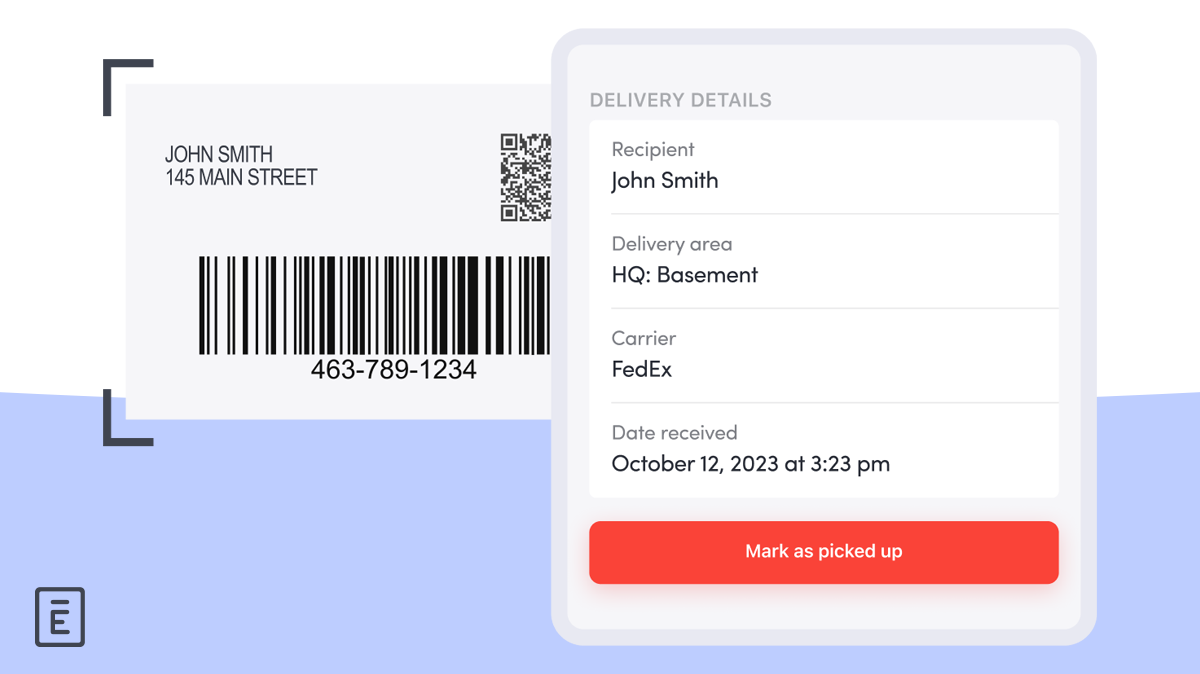The width and height of the screenshot is (1200, 674).
Task: Click the DELIVERY DETAILS heading
Action: [x=681, y=100]
